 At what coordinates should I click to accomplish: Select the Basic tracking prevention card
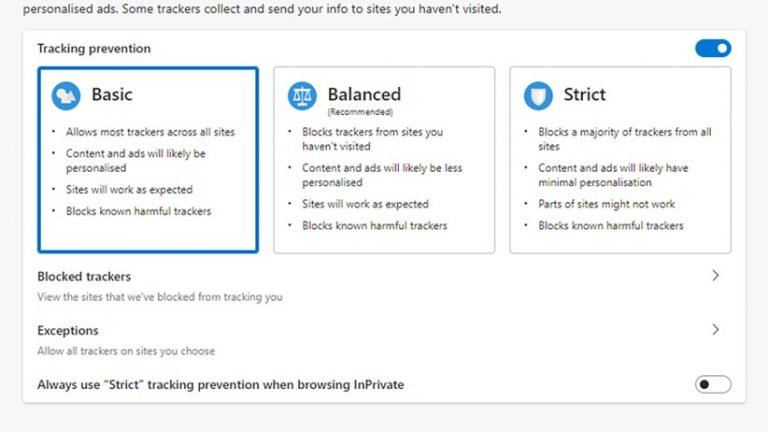148,160
